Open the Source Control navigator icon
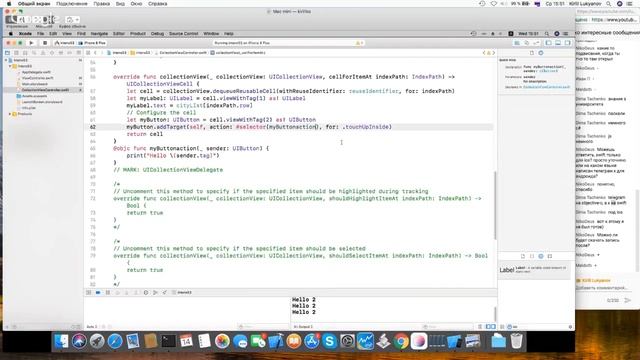The width and height of the screenshot is (640, 360). point(16,53)
